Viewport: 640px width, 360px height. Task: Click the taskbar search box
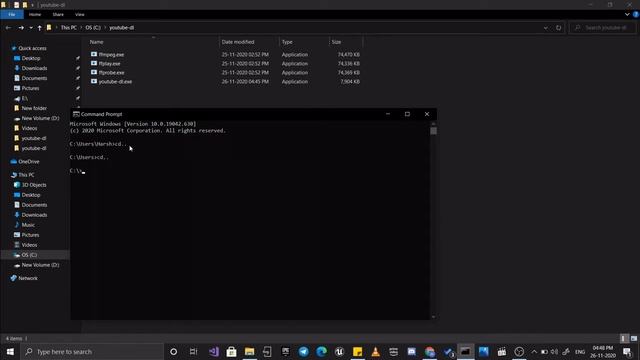pyautogui.click(x=92, y=351)
